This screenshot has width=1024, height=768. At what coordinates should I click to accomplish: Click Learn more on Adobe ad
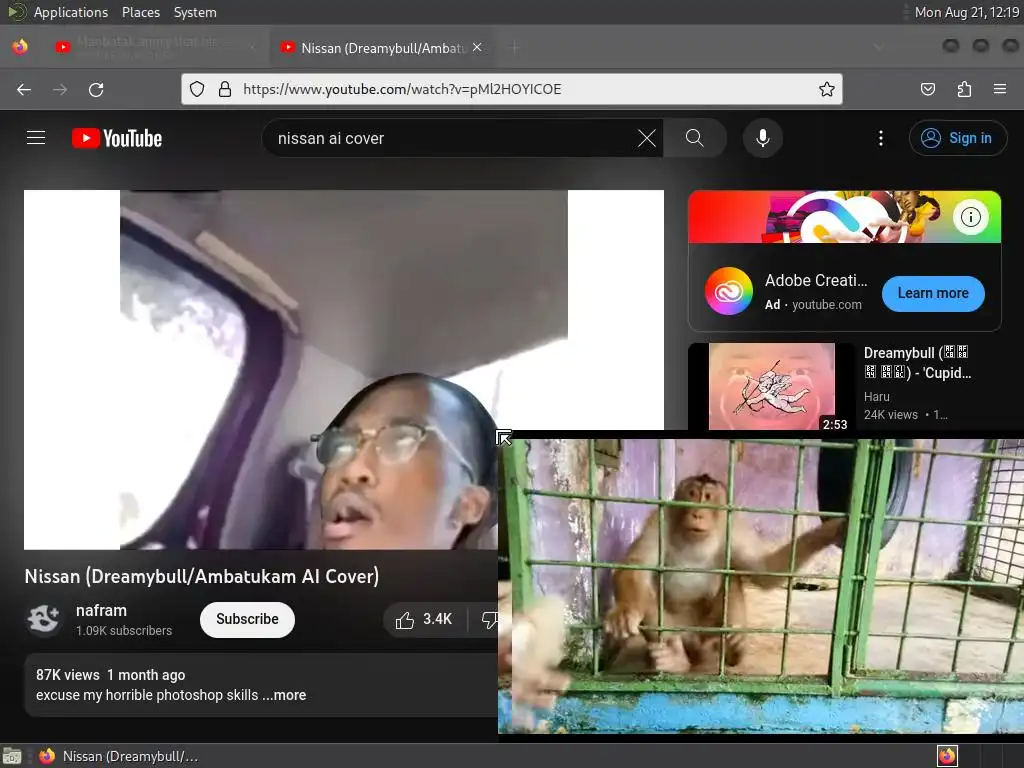coord(933,293)
